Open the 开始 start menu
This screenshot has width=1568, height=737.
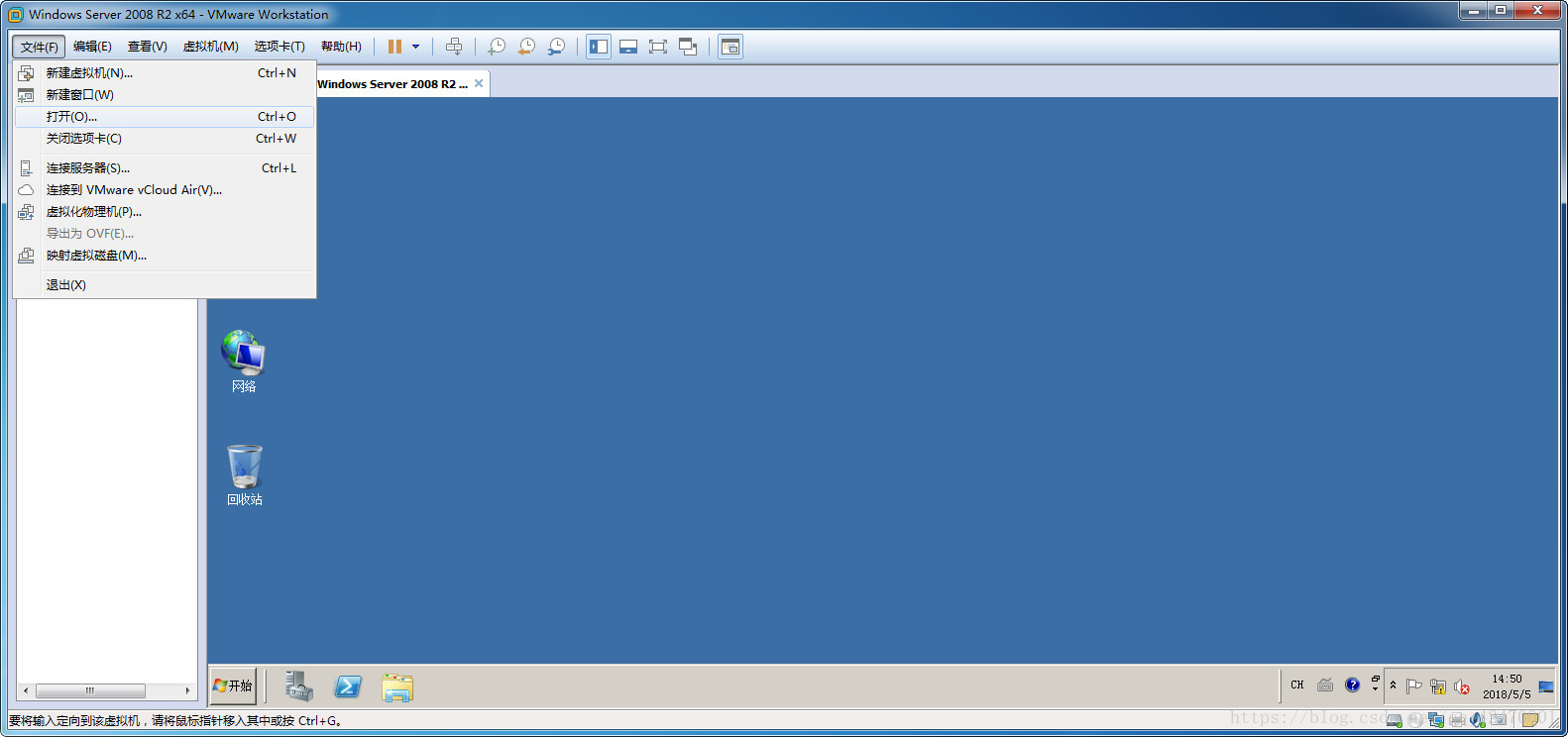[233, 685]
